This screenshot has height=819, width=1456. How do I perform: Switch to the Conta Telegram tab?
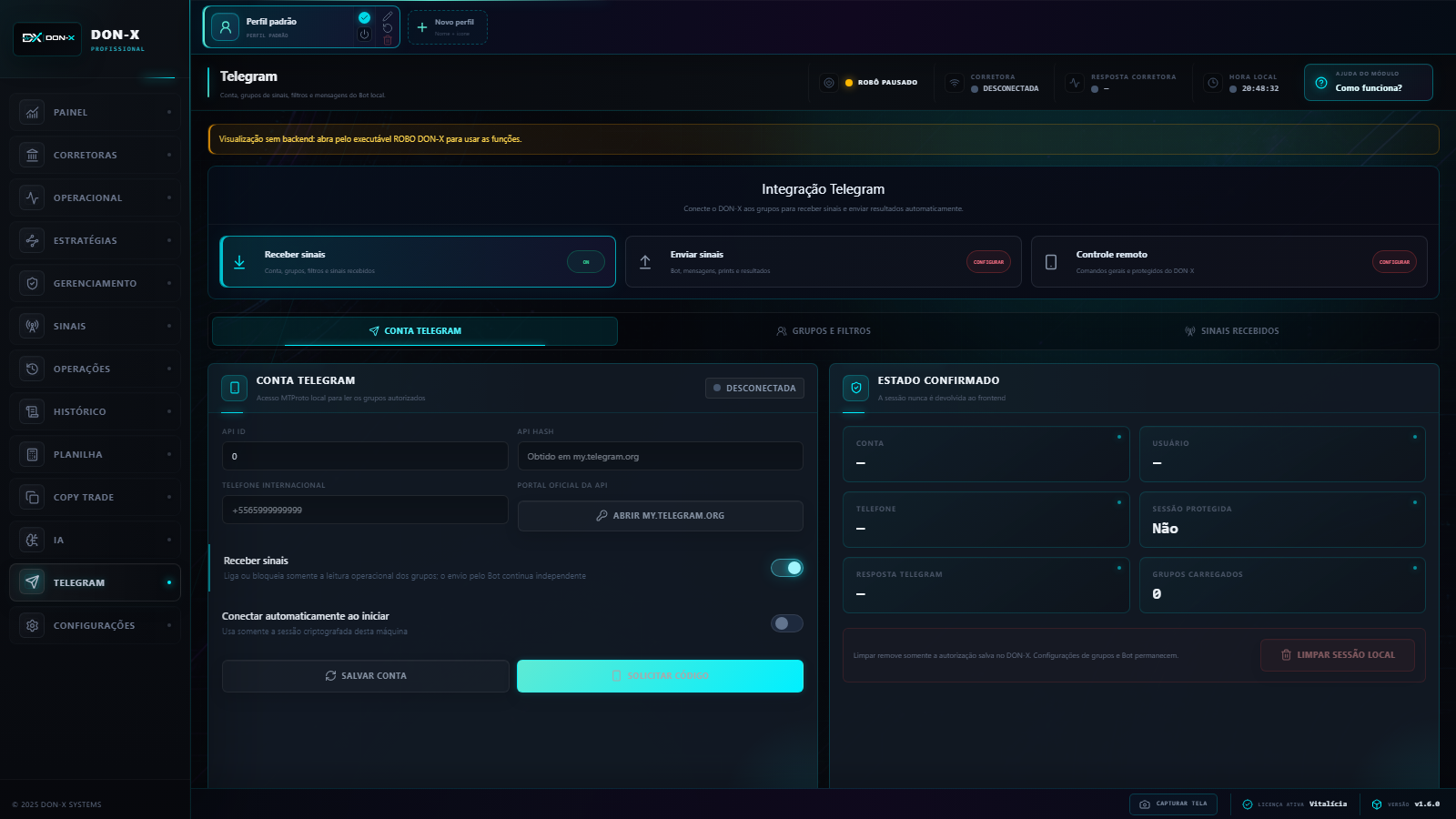415,331
